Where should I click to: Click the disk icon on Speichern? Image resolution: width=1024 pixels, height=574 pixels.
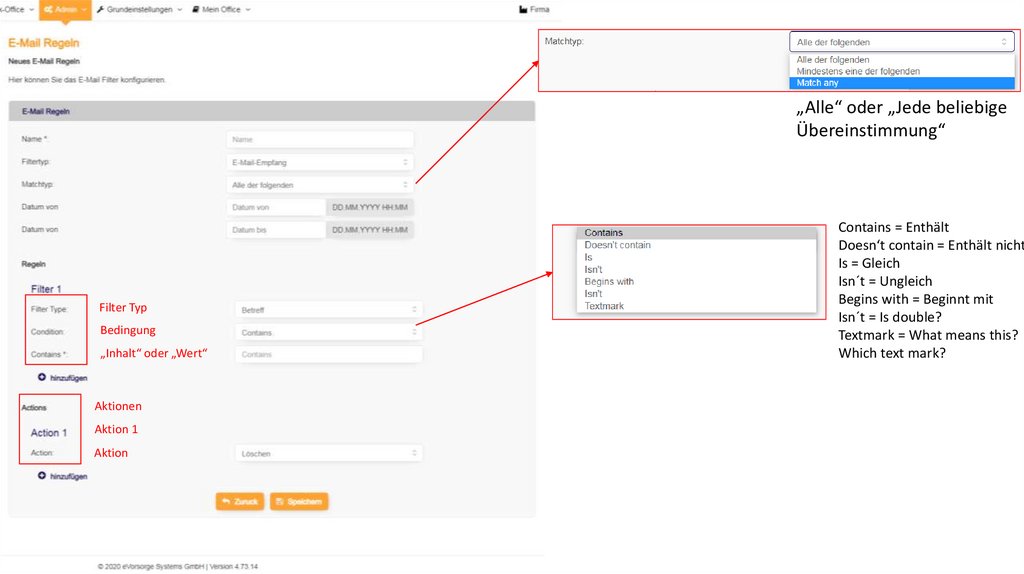[281, 501]
